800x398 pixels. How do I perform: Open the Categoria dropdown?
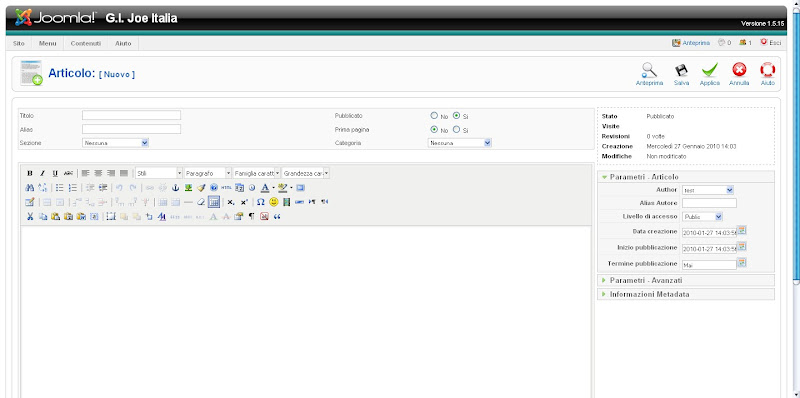[460, 143]
